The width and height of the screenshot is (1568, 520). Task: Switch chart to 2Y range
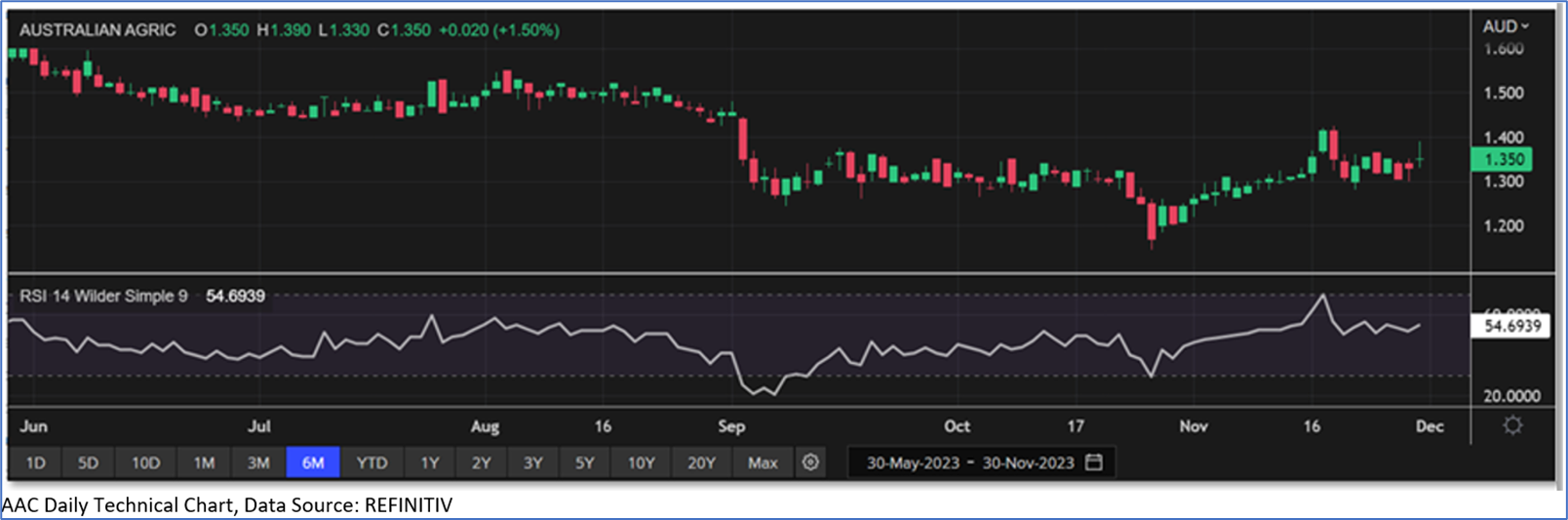coord(481,462)
